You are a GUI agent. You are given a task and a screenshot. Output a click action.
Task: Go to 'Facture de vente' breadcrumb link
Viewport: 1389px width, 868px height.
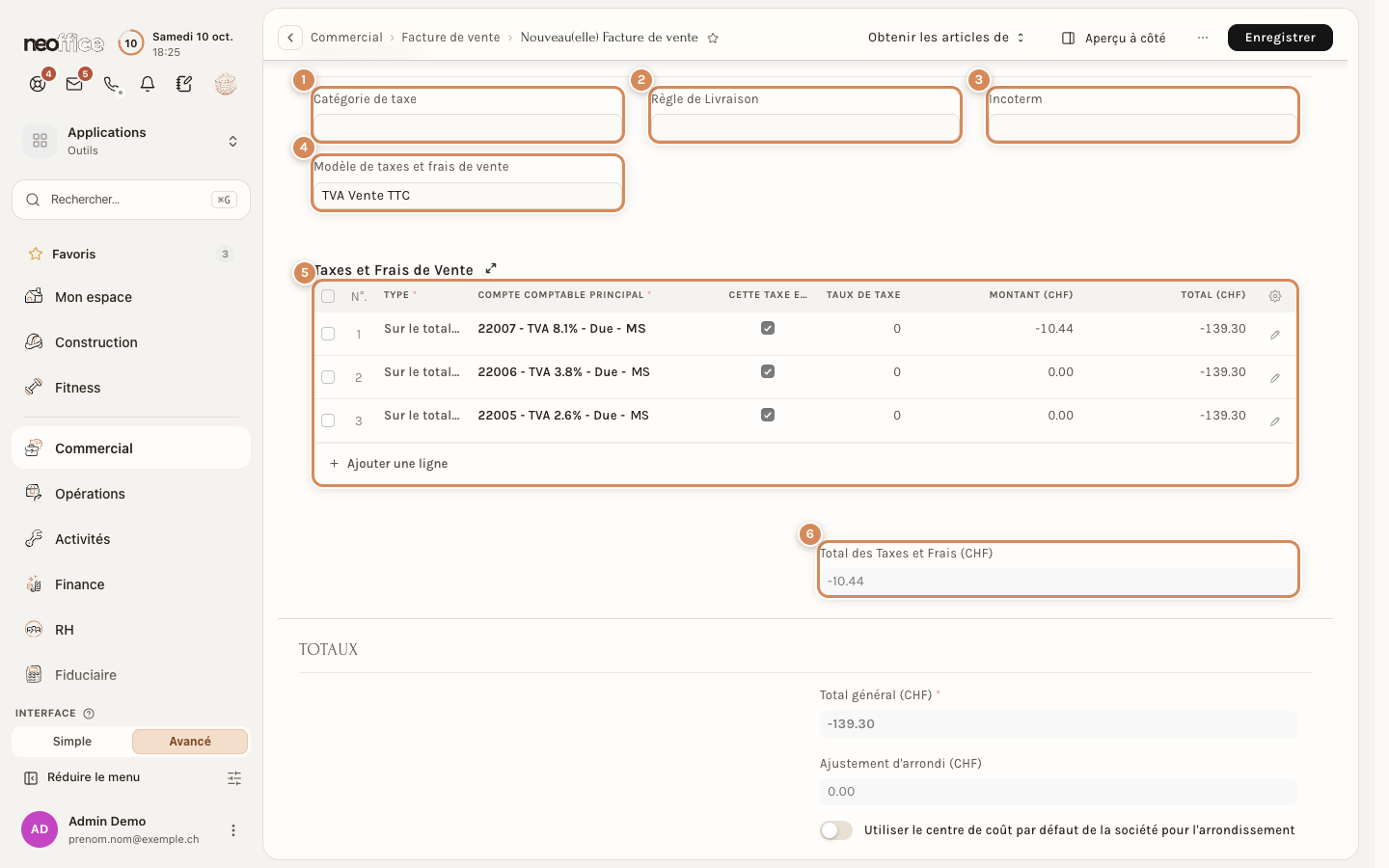(450, 38)
